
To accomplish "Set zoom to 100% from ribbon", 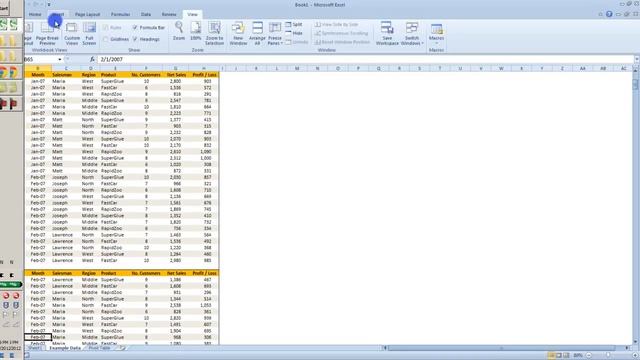I will pos(196,31).
